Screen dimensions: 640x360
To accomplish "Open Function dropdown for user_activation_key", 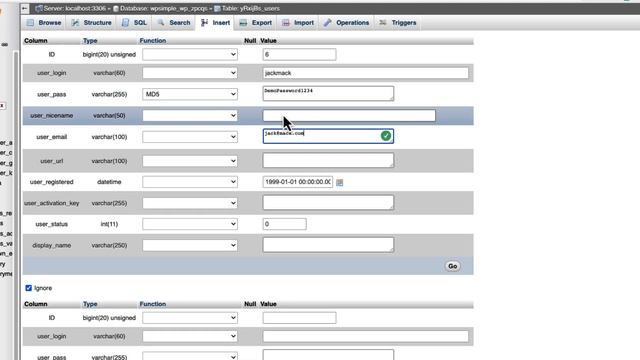I will coord(190,203).
